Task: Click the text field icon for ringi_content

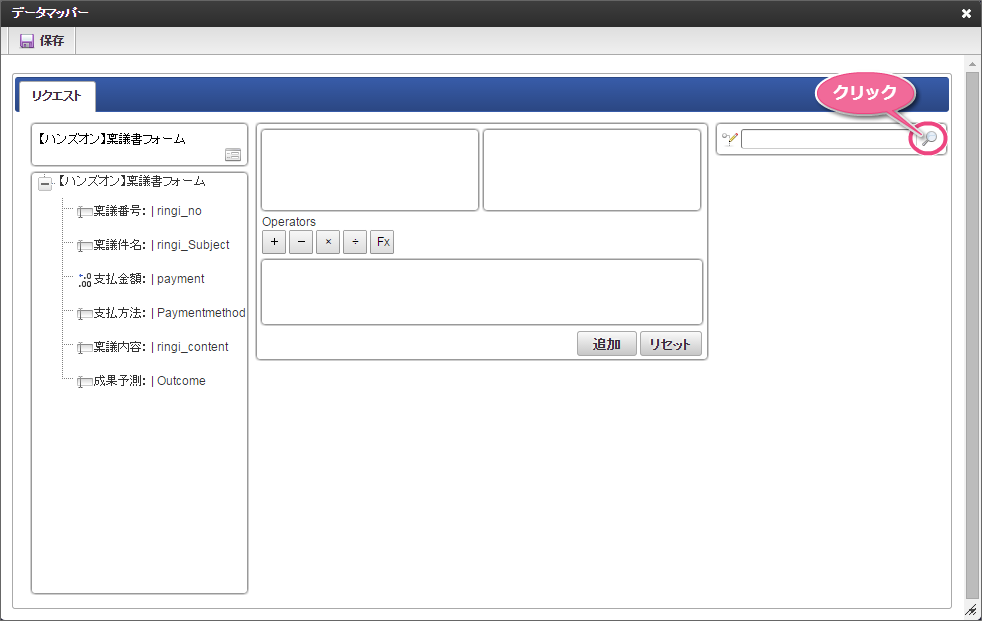Action: (x=85, y=347)
